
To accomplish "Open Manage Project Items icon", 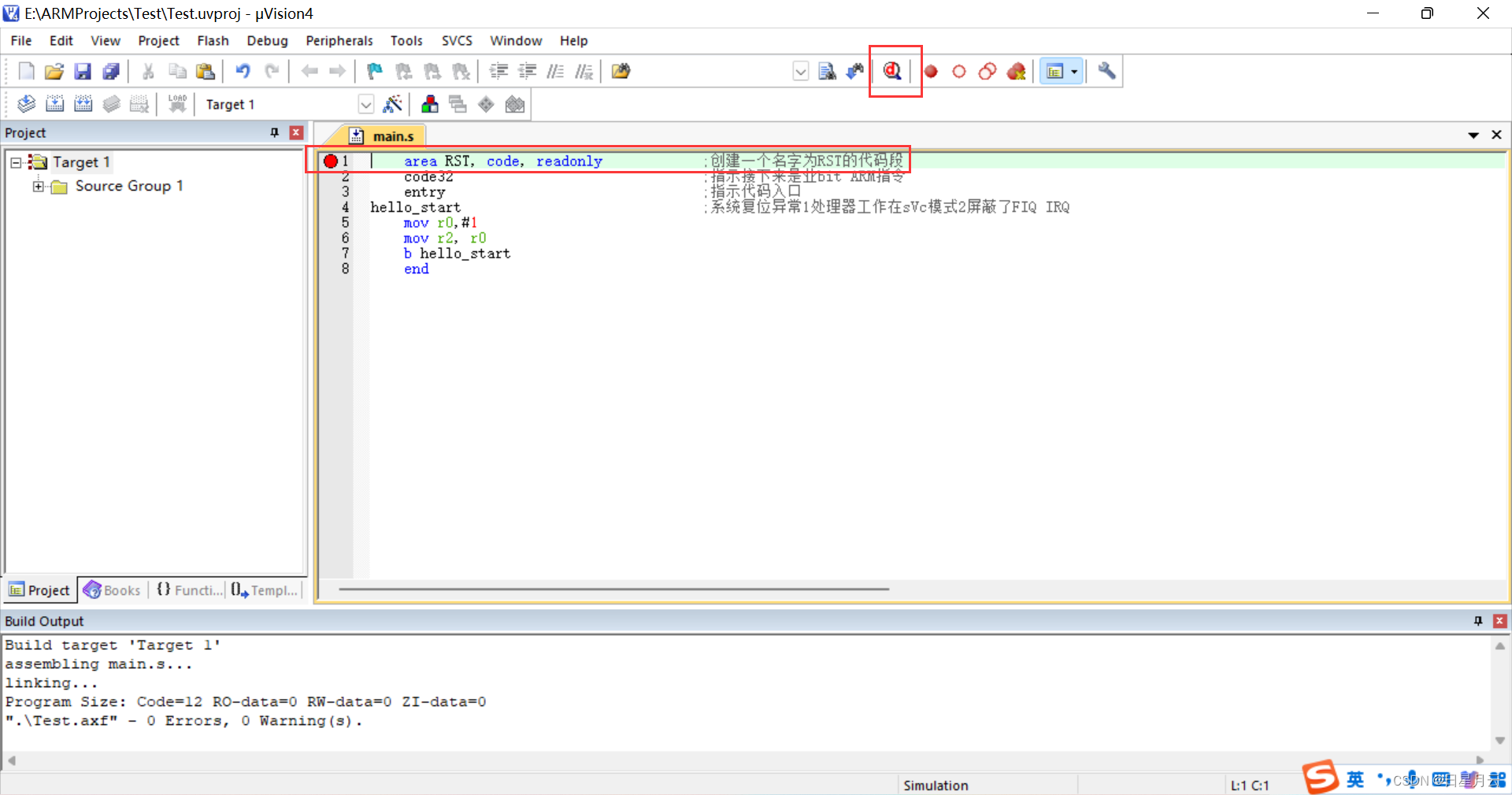I will (430, 104).
